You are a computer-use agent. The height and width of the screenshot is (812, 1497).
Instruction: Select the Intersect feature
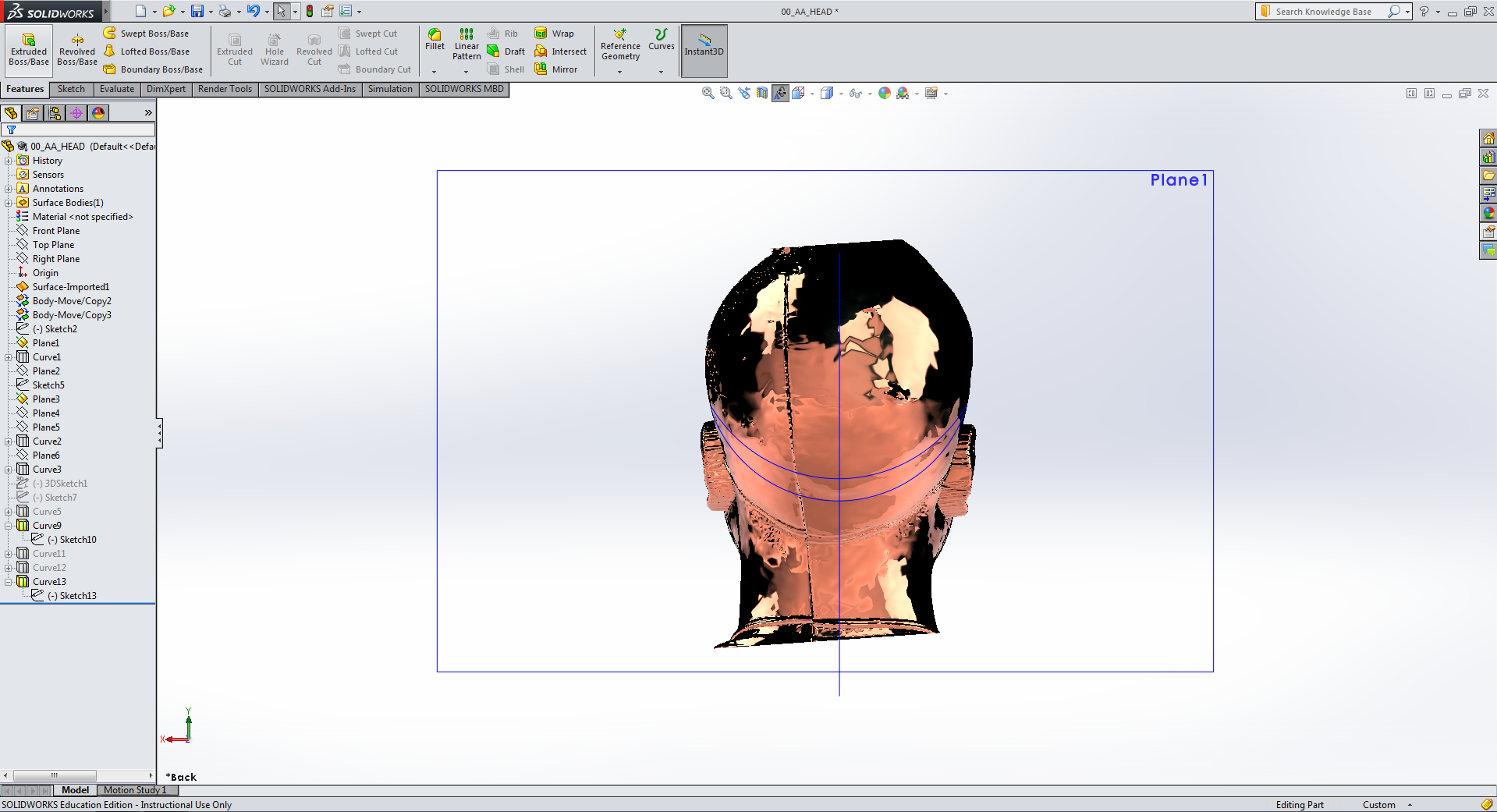tap(561, 51)
